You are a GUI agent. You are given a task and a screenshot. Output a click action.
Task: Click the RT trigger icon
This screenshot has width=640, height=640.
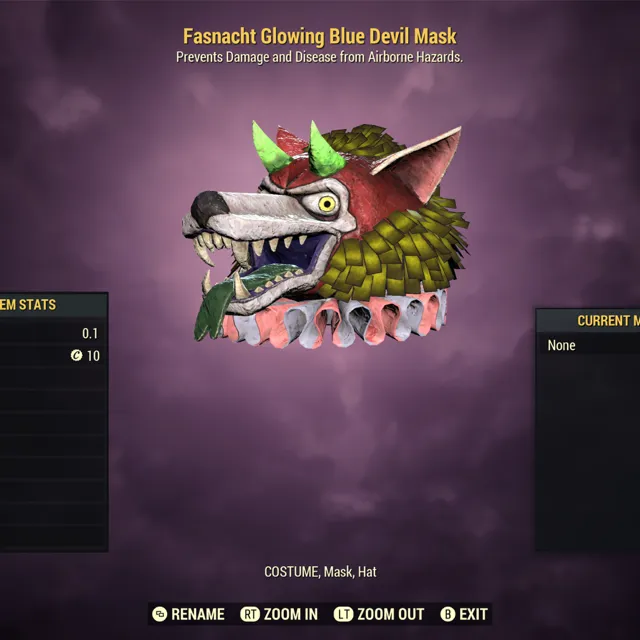coord(250,614)
